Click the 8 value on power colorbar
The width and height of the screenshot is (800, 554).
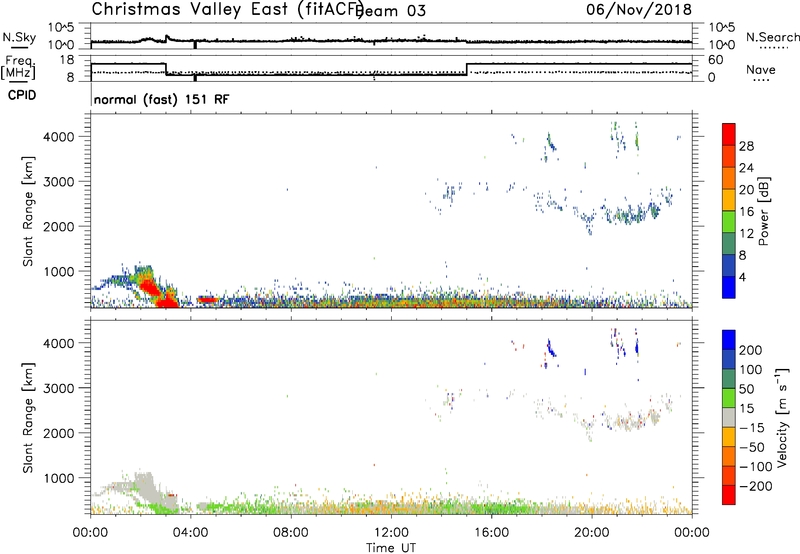[743, 256]
